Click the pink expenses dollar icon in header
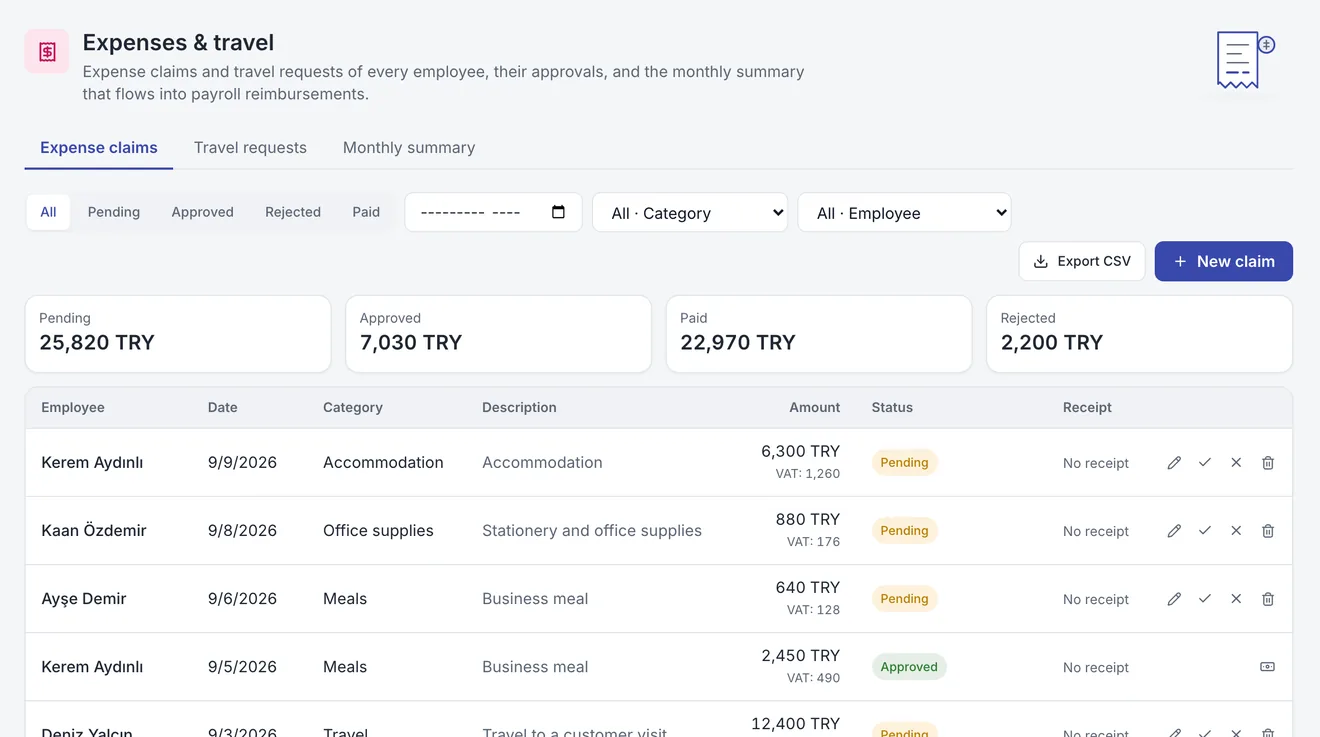Viewport: 1320px width, 737px height. tap(47, 52)
